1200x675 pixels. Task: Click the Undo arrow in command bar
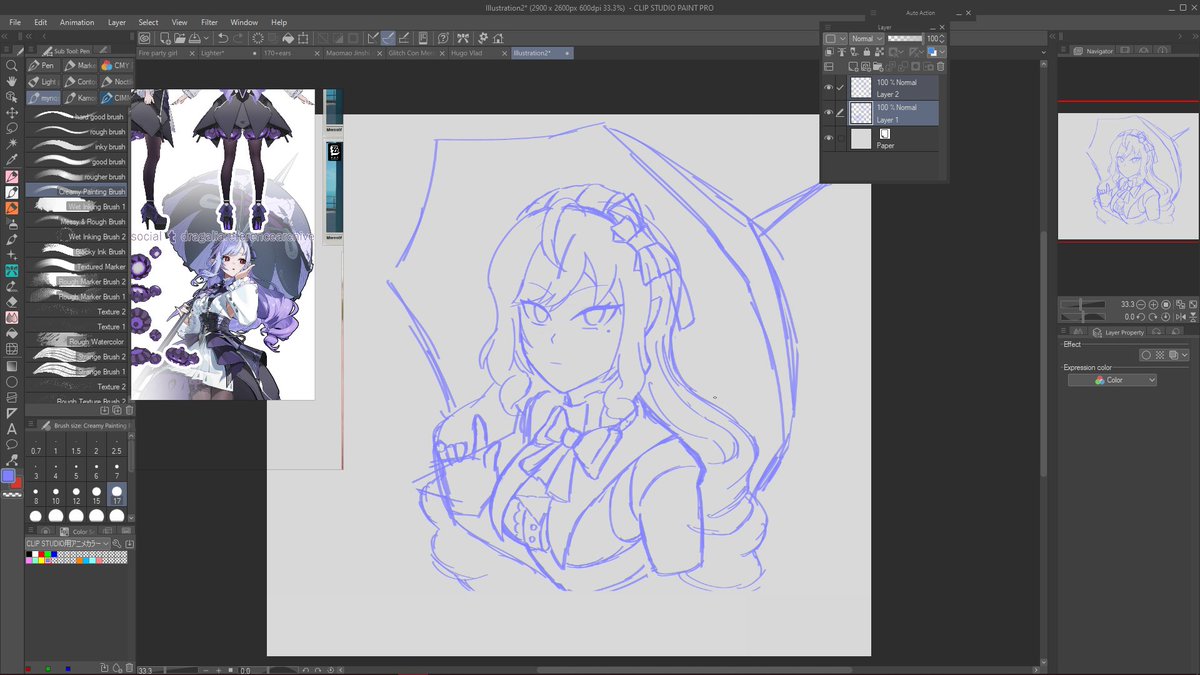[223, 38]
